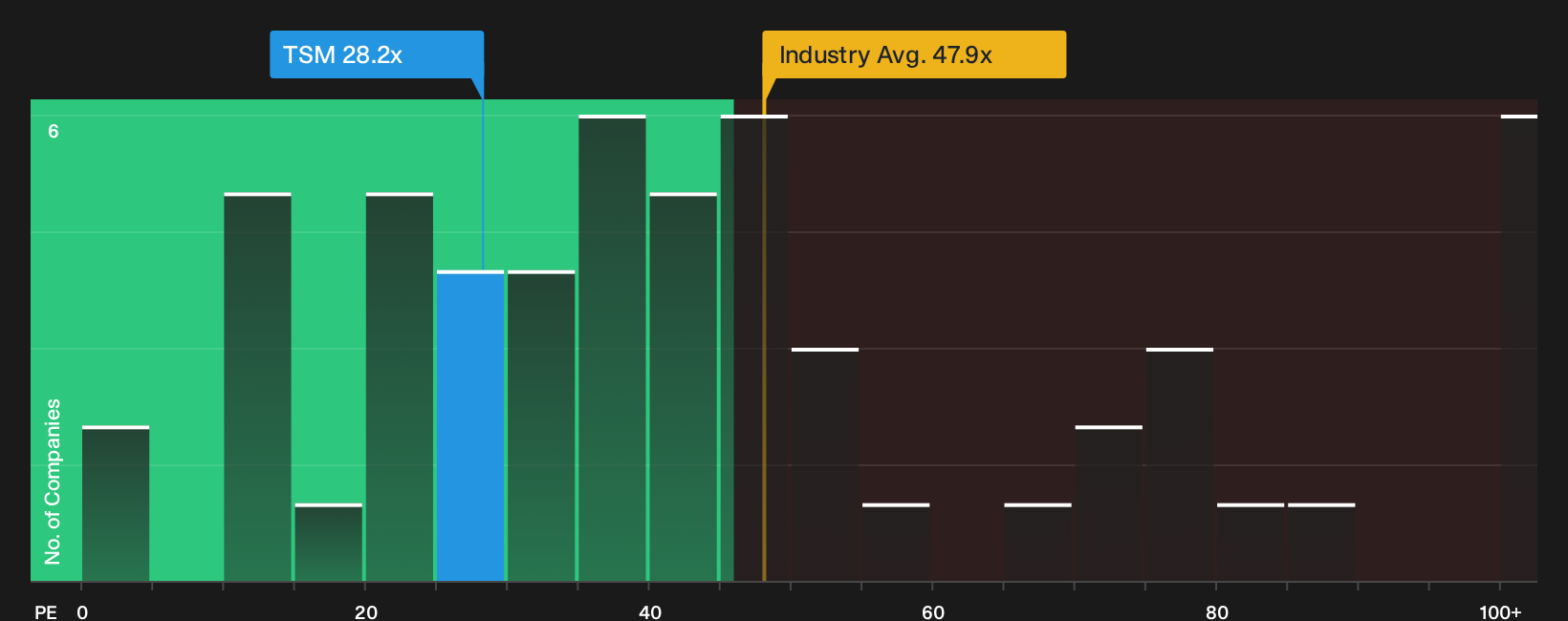Select the histogram bar for PE 75-80

[x=1180, y=464]
